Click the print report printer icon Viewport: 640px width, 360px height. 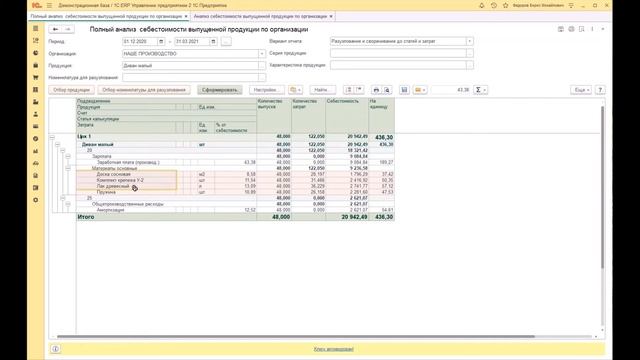(x=376, y=90)
